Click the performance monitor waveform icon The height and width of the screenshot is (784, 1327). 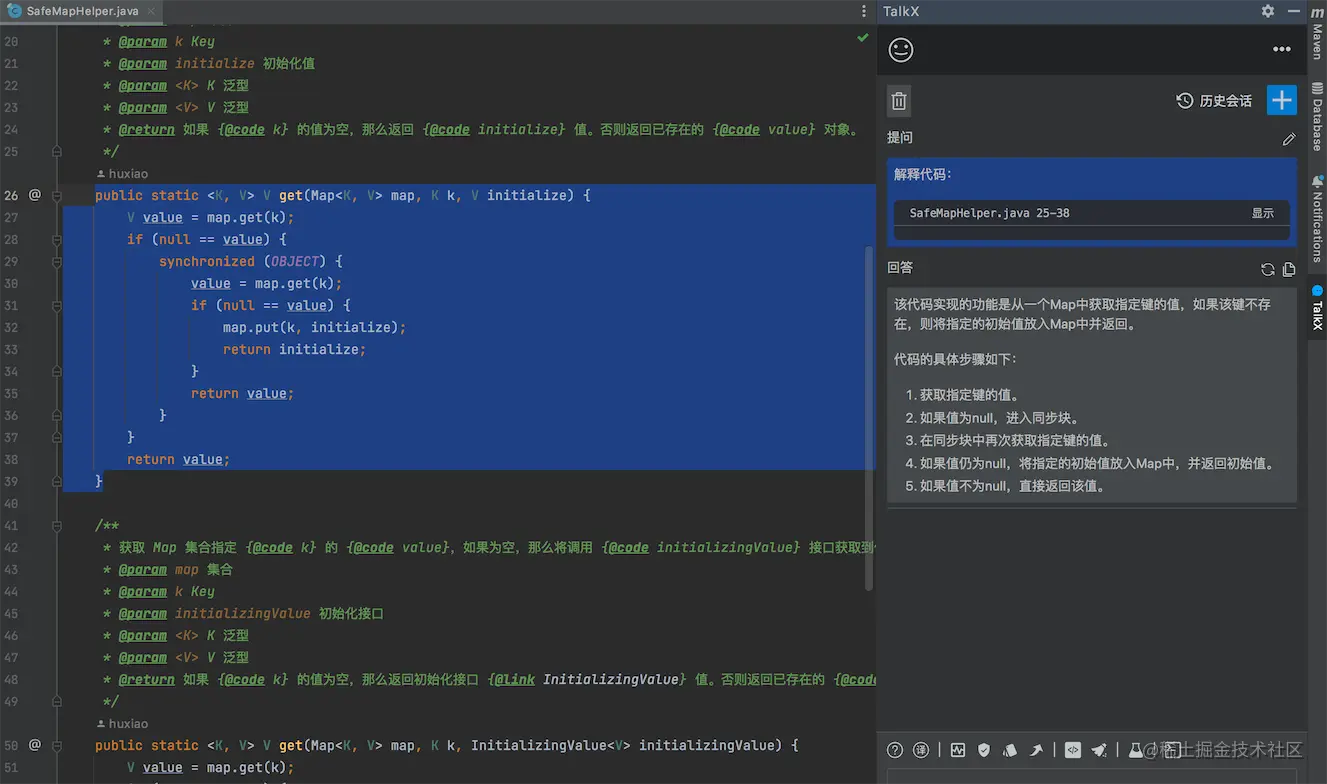(x=958, y=750)
